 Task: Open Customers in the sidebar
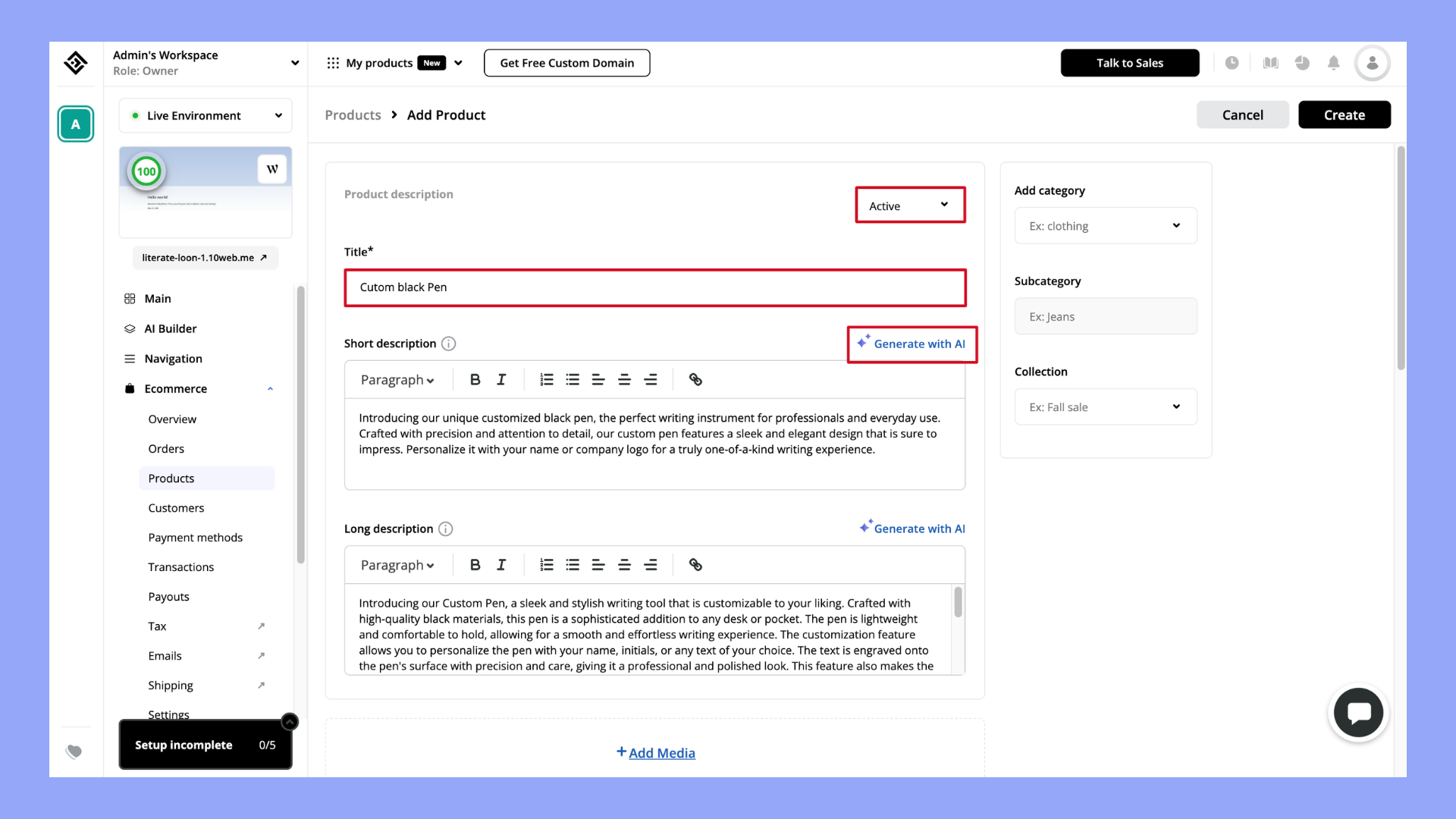pyautogui.click(x=176, y=508)
